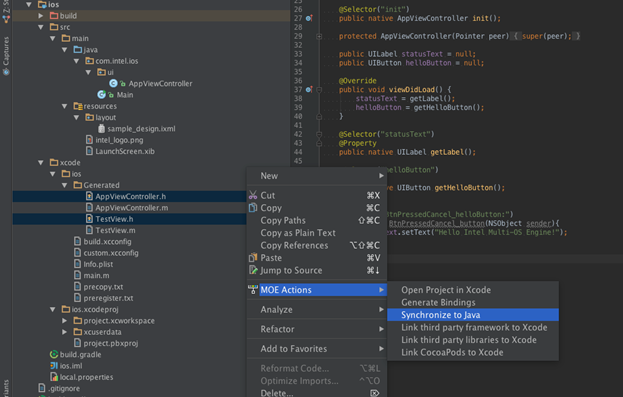
Task: Open the Analyze submenu
Action: 317,310
